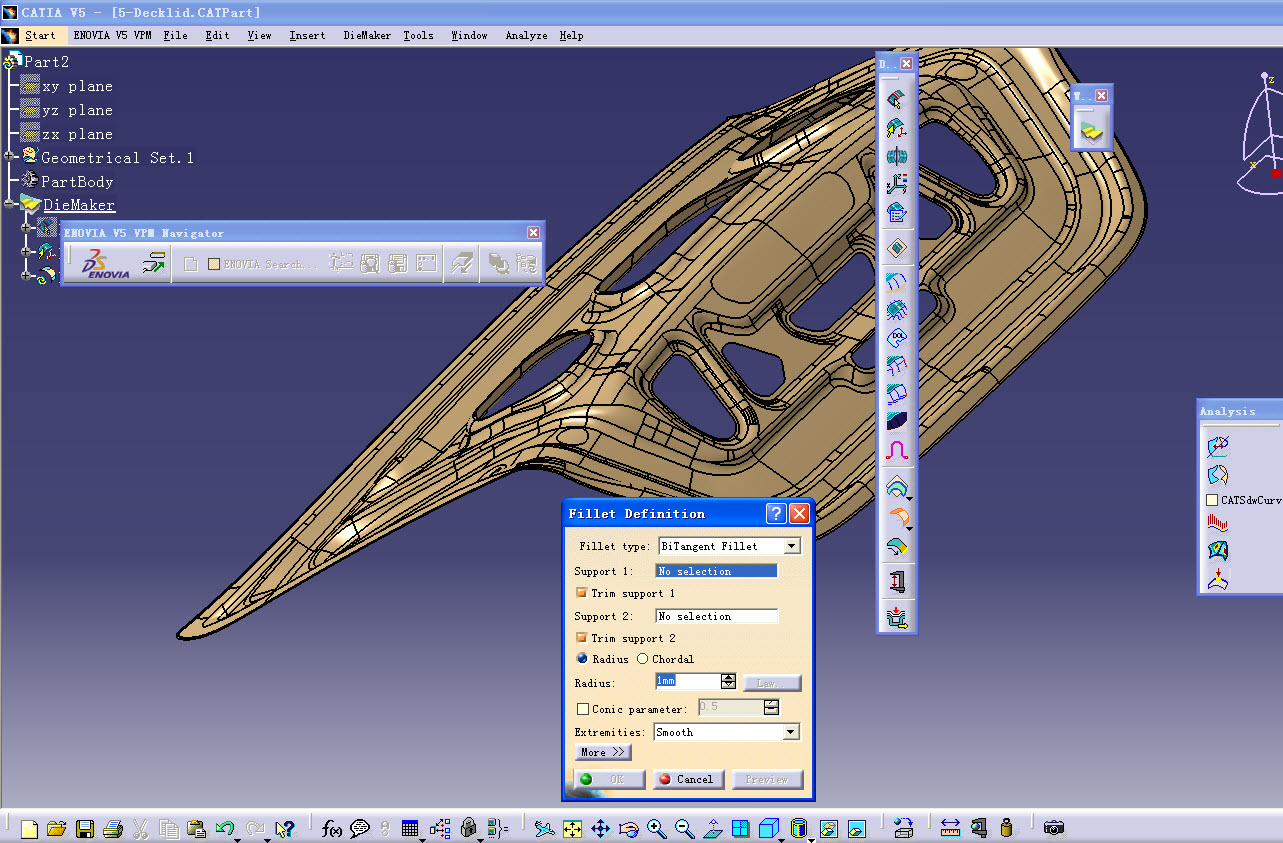This screenshot has width=1283, height=843.
Task: Collapse the DieMaker tree node
Action: 10,204
